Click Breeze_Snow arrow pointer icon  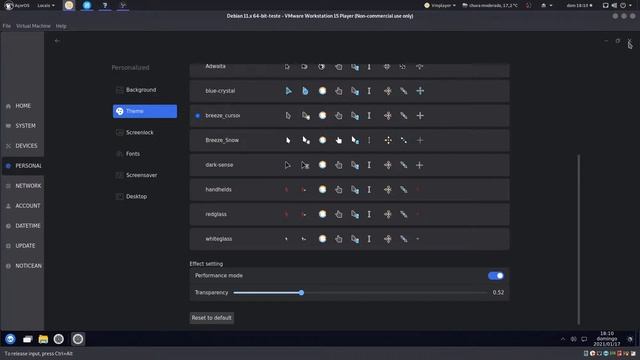(x=288, y=140)
